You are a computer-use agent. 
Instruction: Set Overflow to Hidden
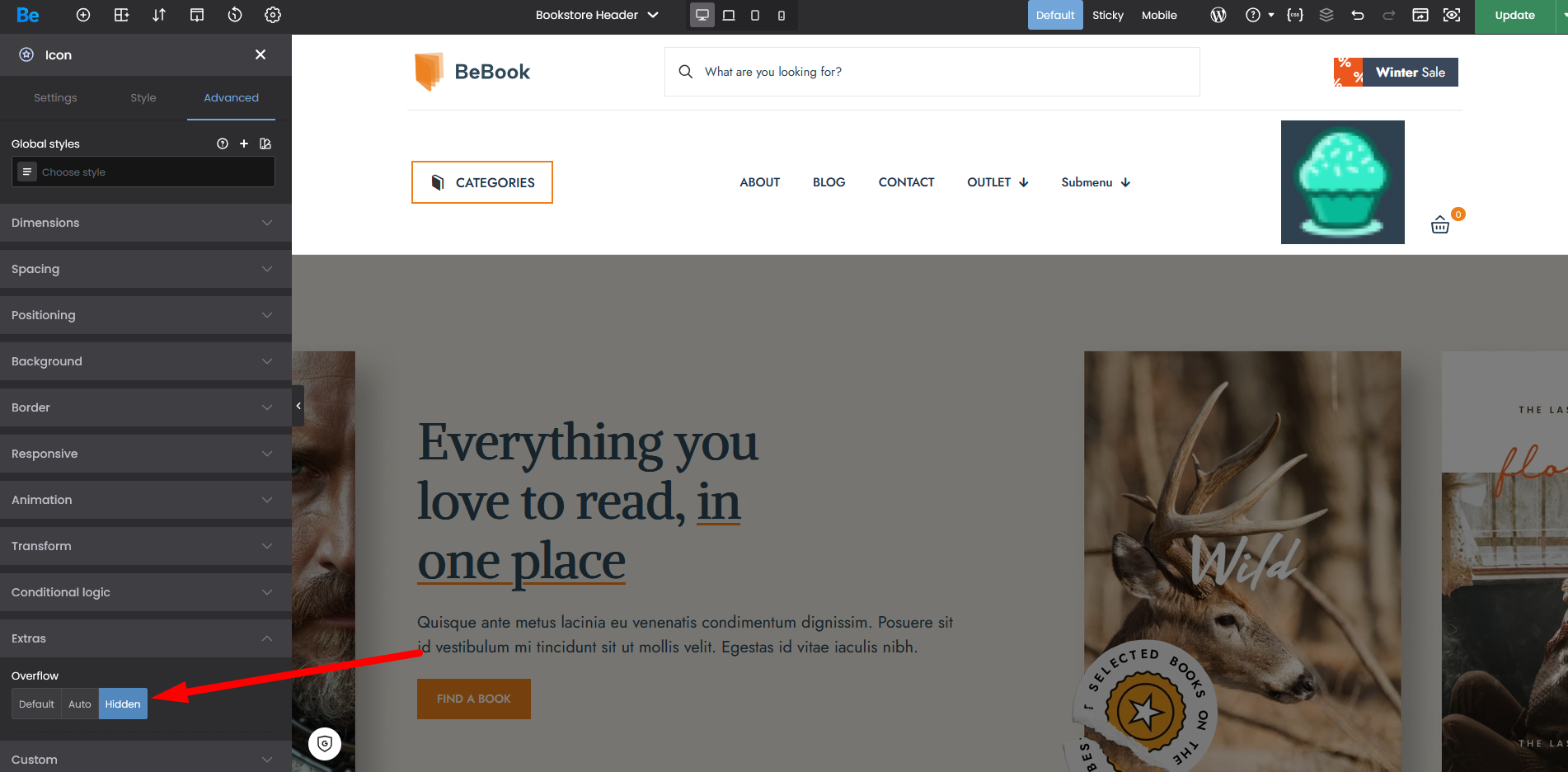[x=123, y=704]
